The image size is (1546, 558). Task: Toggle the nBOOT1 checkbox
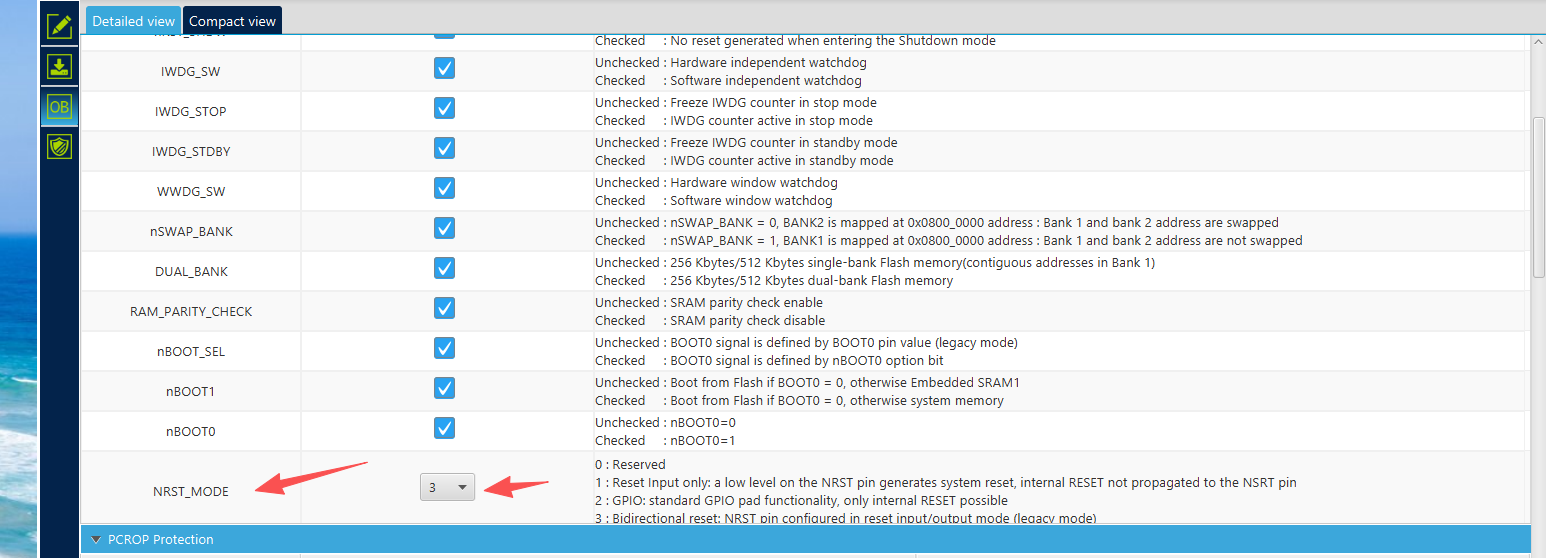pos(445,388)
